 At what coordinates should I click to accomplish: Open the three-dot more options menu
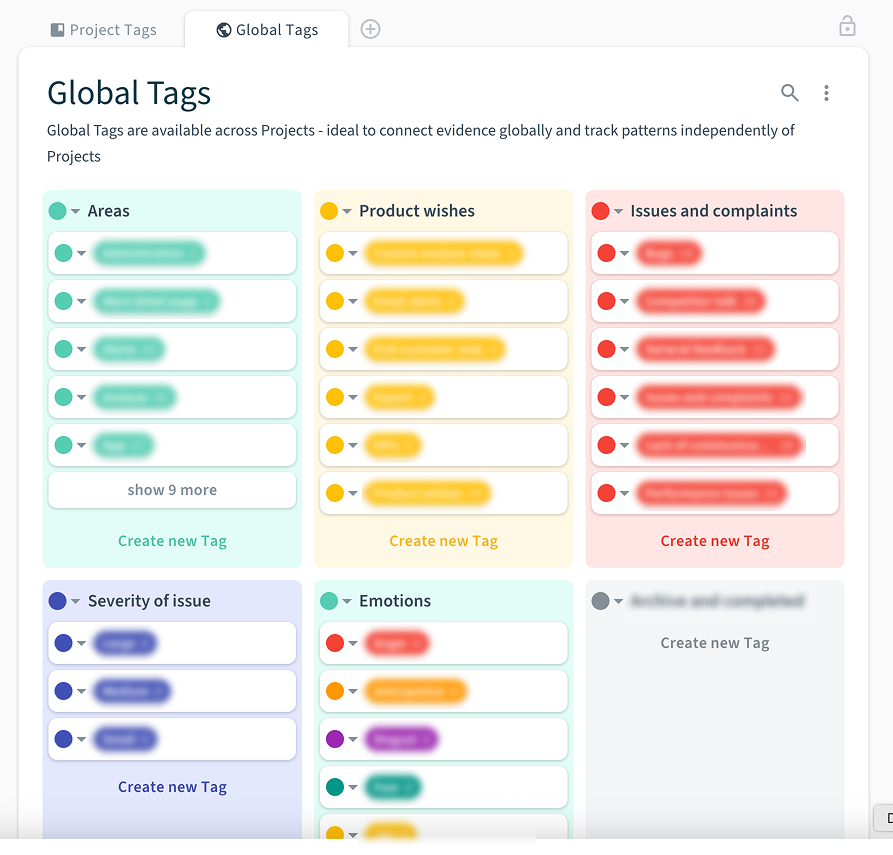[x=826, y=93]
